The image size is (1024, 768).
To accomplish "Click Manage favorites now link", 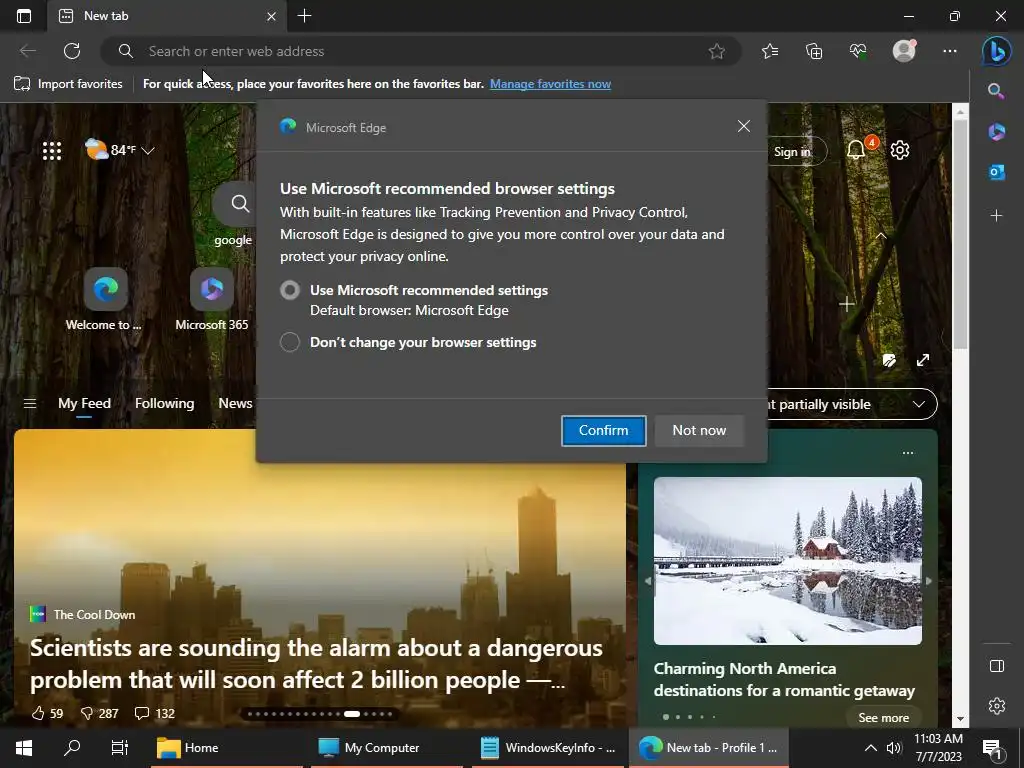I will pyautogui.click(x=551, y=84).
